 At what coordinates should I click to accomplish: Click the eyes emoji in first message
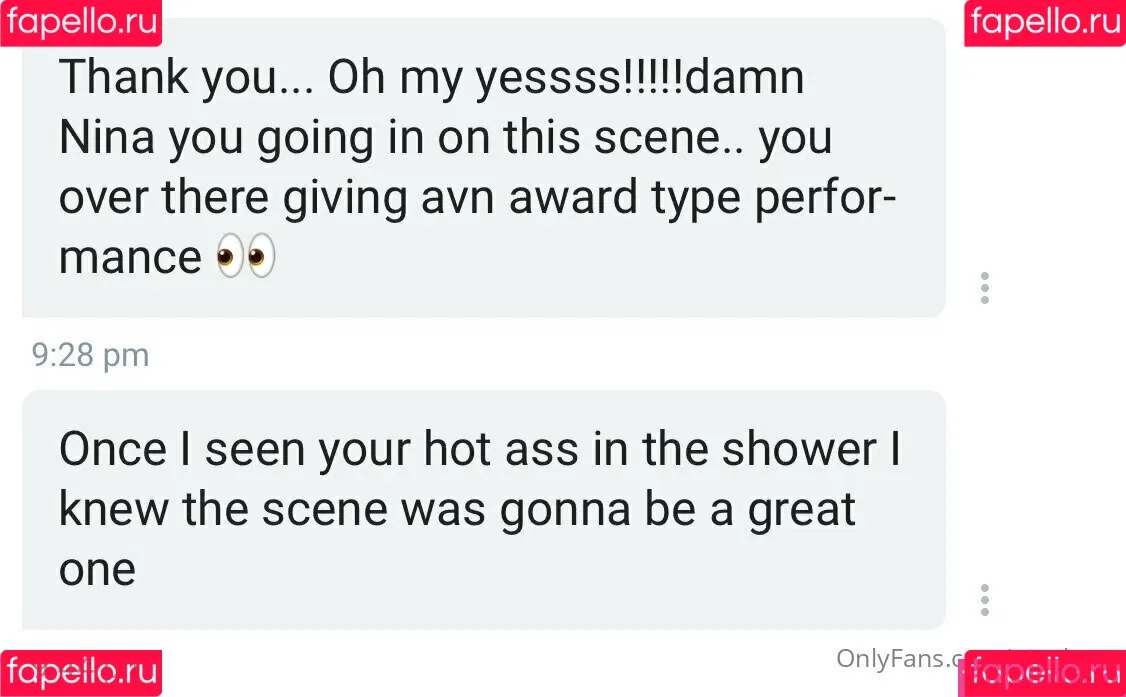(246, 256)
